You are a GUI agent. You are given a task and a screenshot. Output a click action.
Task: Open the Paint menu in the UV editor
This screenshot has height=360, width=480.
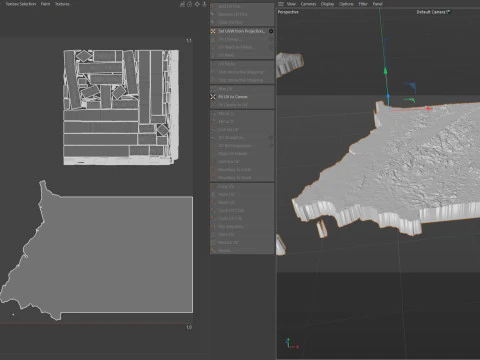45,4
